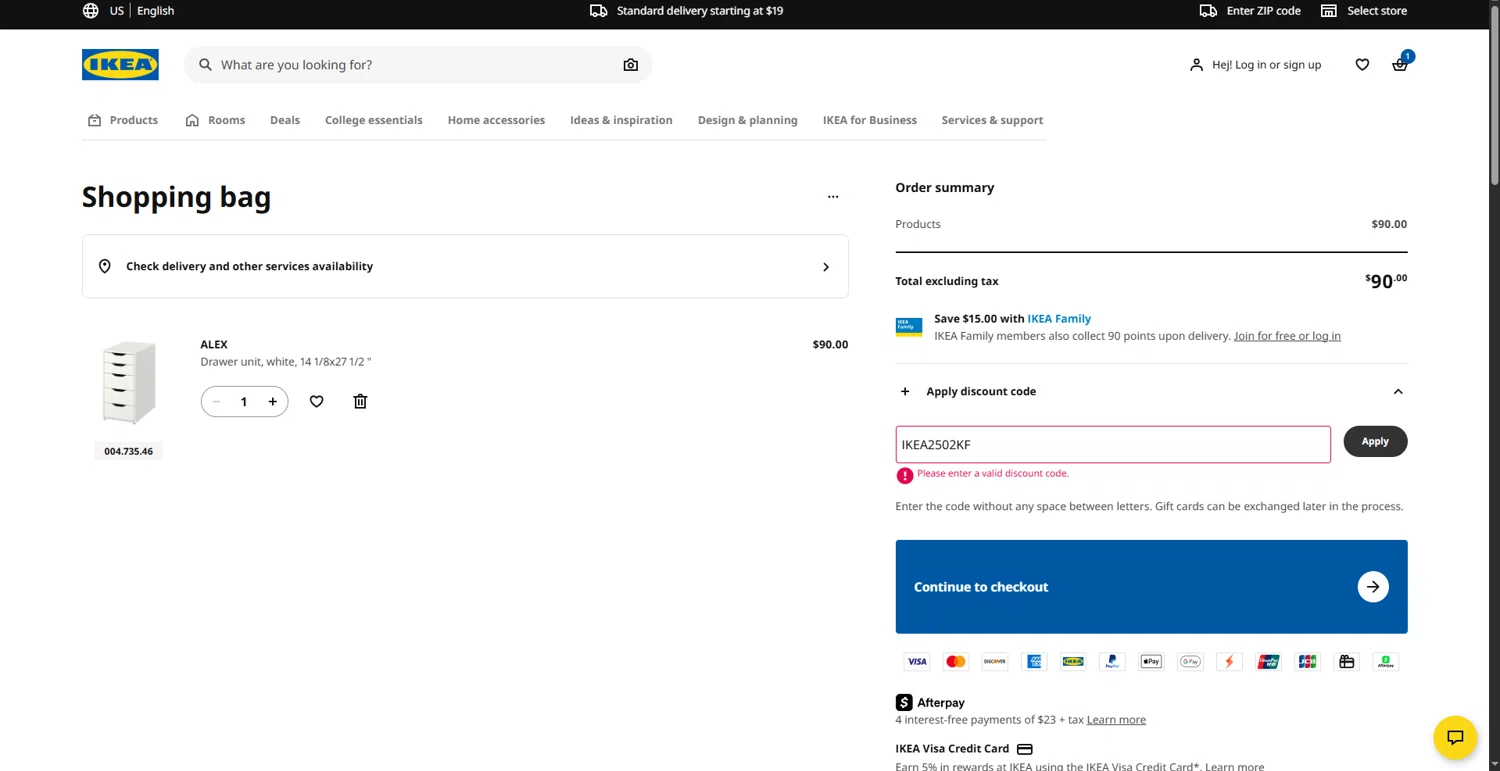Open IKEA for Business

870,120
